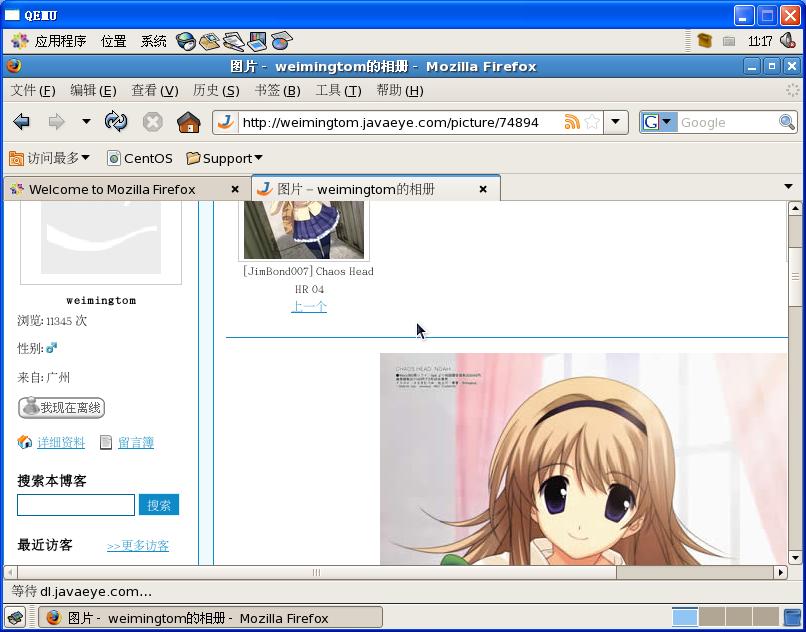Launch the spreadsheet chart icon in panel
Viewport: 806px width, 632px height.
coord(281,41)
